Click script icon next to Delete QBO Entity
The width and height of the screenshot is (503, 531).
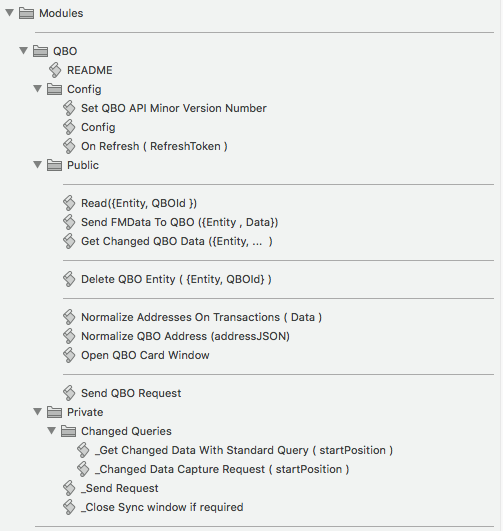69,279
